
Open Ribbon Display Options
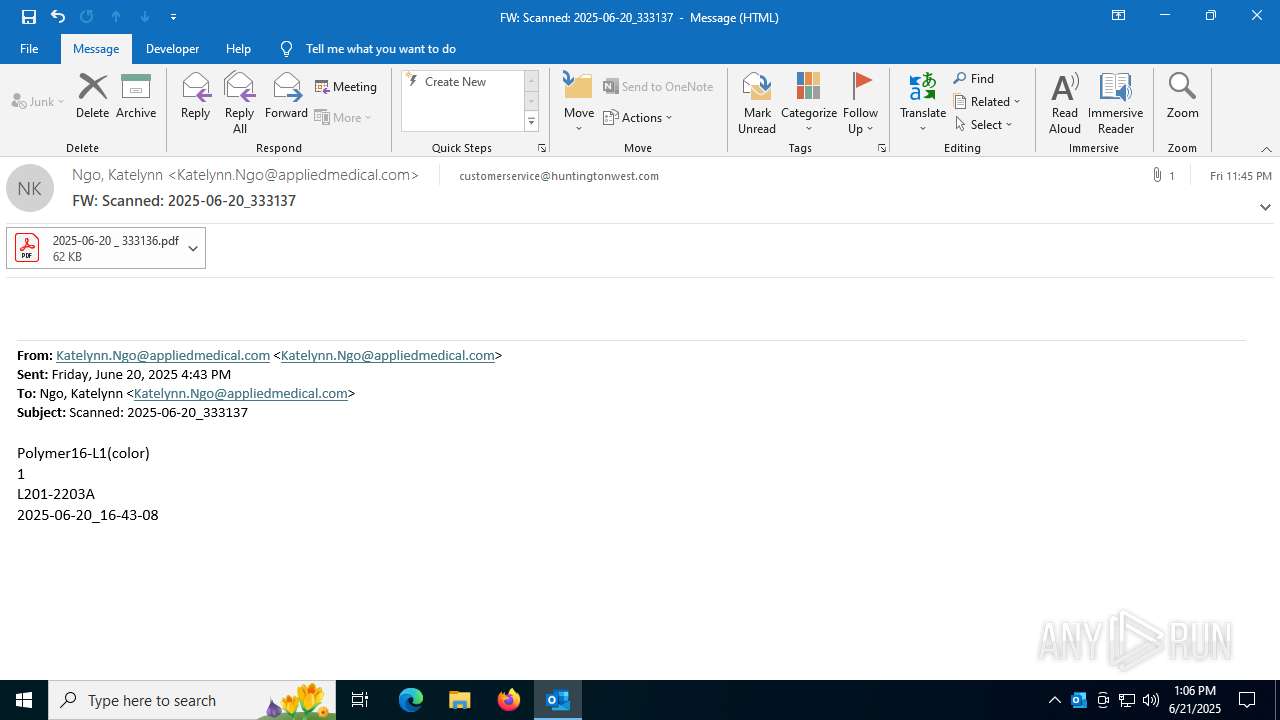point(1118,16)
